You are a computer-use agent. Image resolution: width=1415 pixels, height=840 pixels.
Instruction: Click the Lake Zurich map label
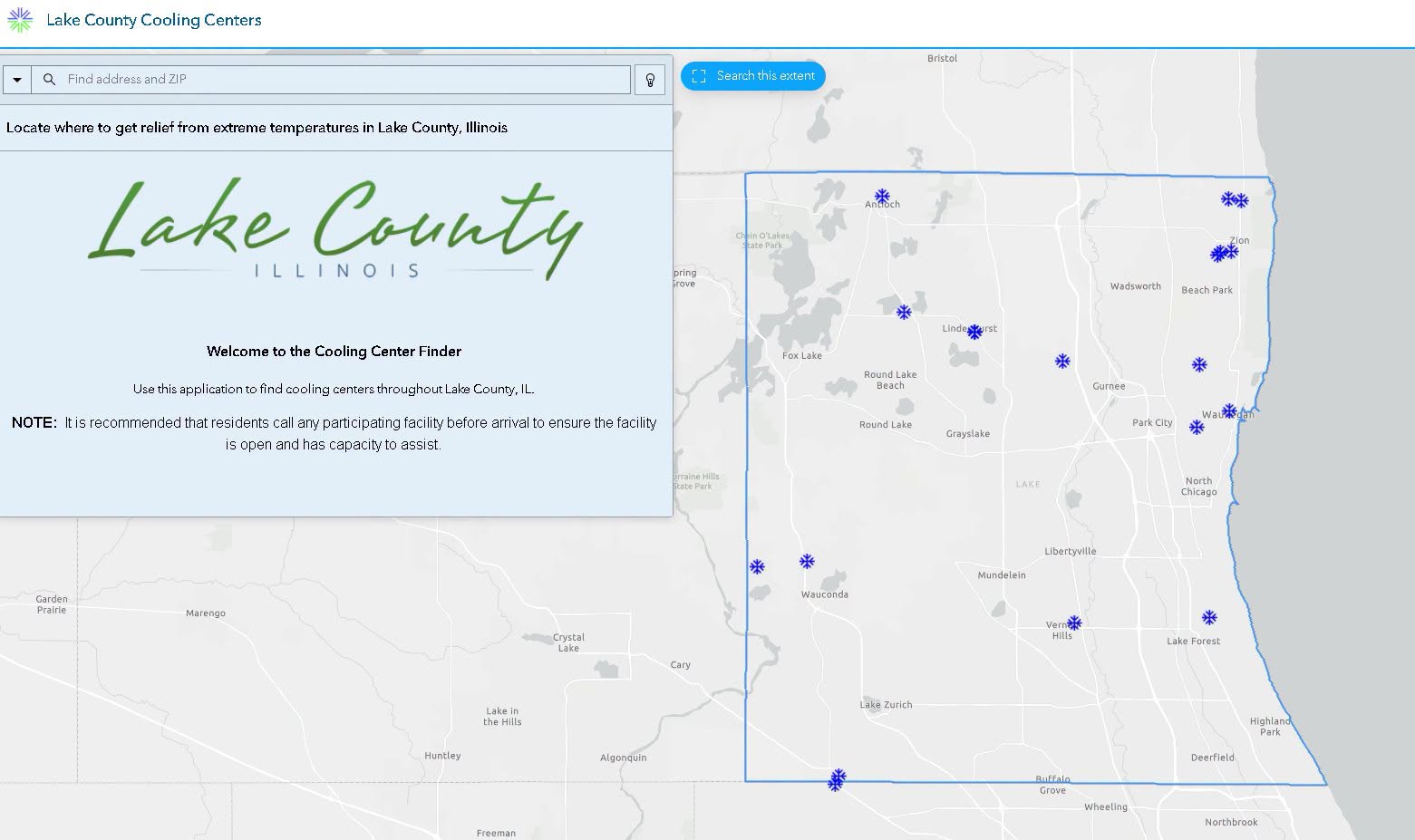[886, 705]
